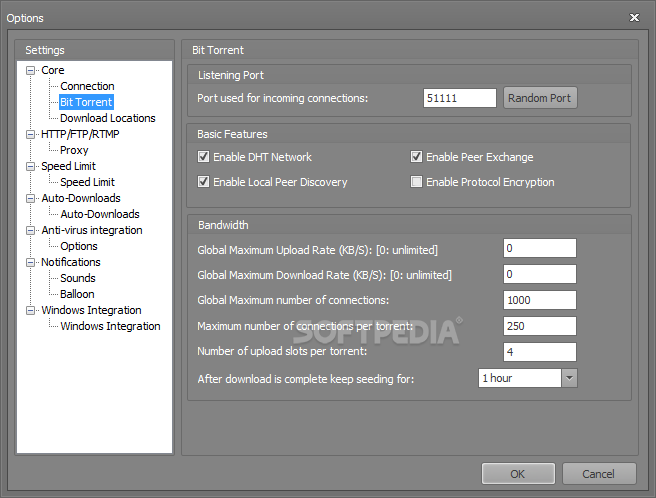
Task: Toggle Enable Local Peer Discovery
Action: pyautogui.click(x=203, y=182)
